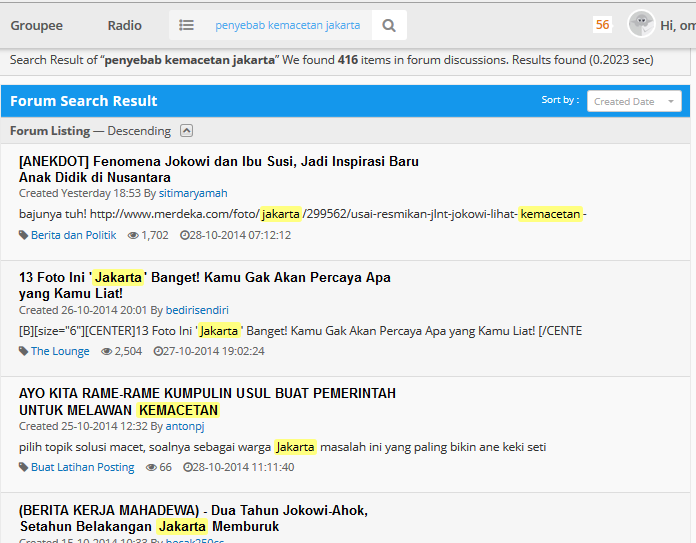Click tag icon beside Buat Latihan Posting
Image resolution: width=696 pixels, height=543 pixels.
coord(24,467)
